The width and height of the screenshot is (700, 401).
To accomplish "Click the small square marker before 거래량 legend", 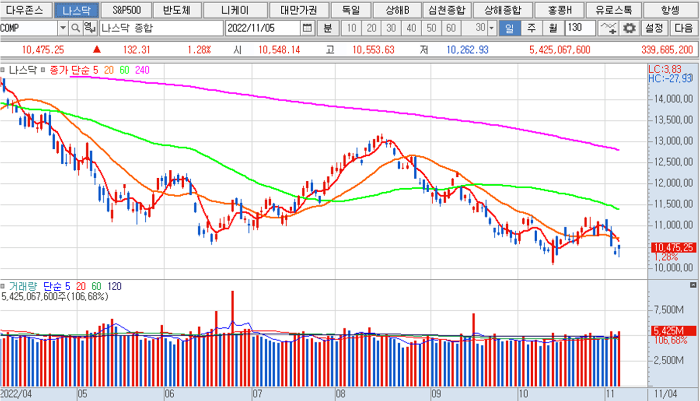I will click(3, 286).
